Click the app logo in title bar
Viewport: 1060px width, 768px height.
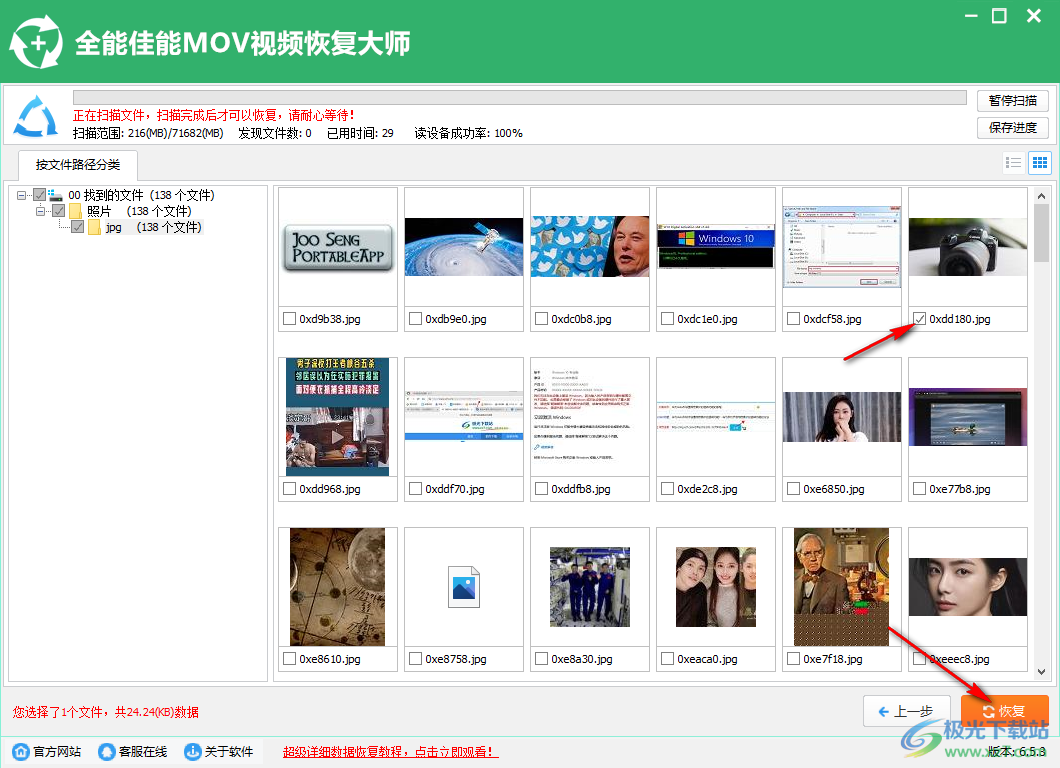tap(36, 43)
